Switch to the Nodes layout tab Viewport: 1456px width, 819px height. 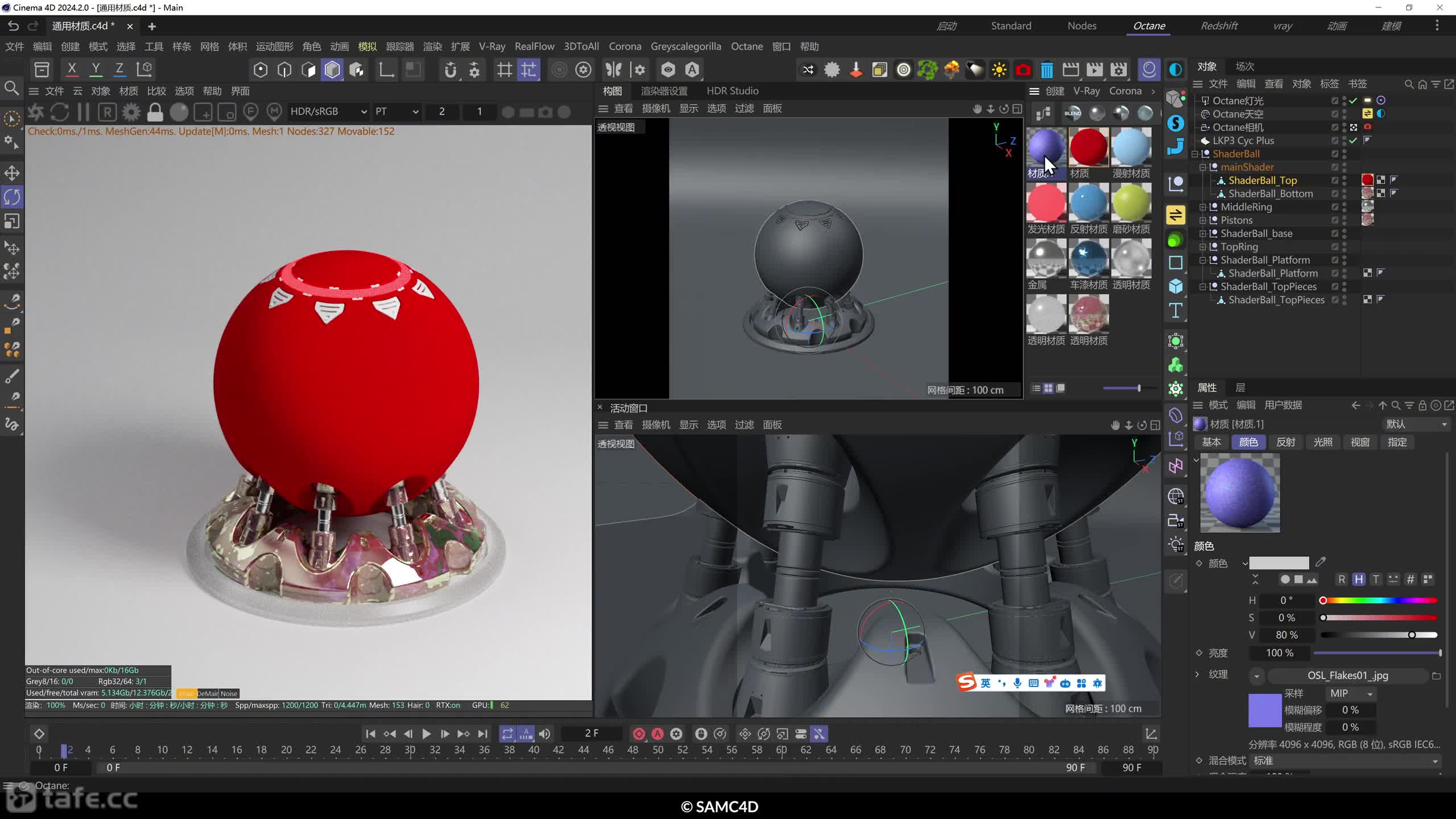pyautogui.click(x=1082, y=26)
